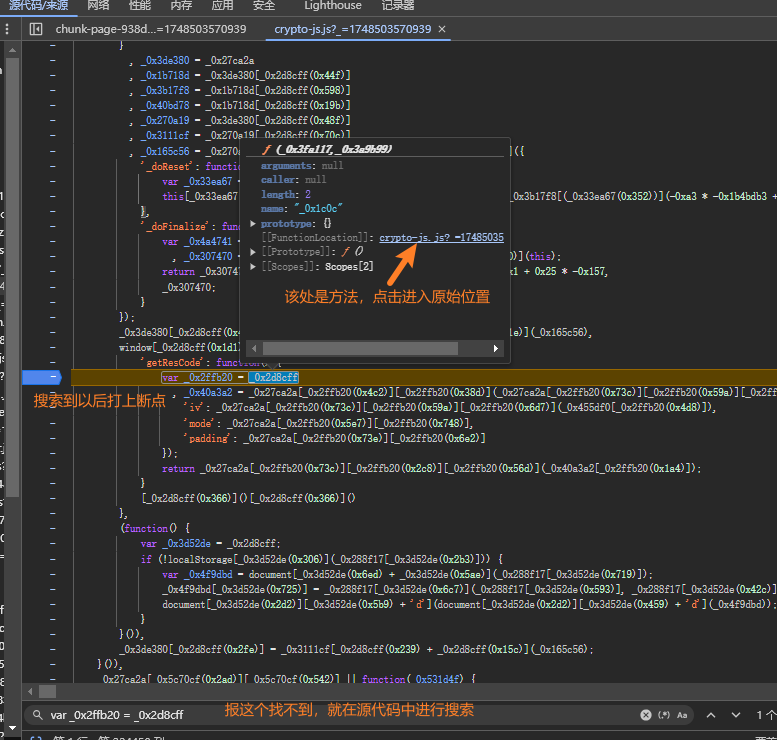This screenshot has width=777, height=740.
Task: Expand the [[Prototype]] entry
Action: click(x=253, y=251)
